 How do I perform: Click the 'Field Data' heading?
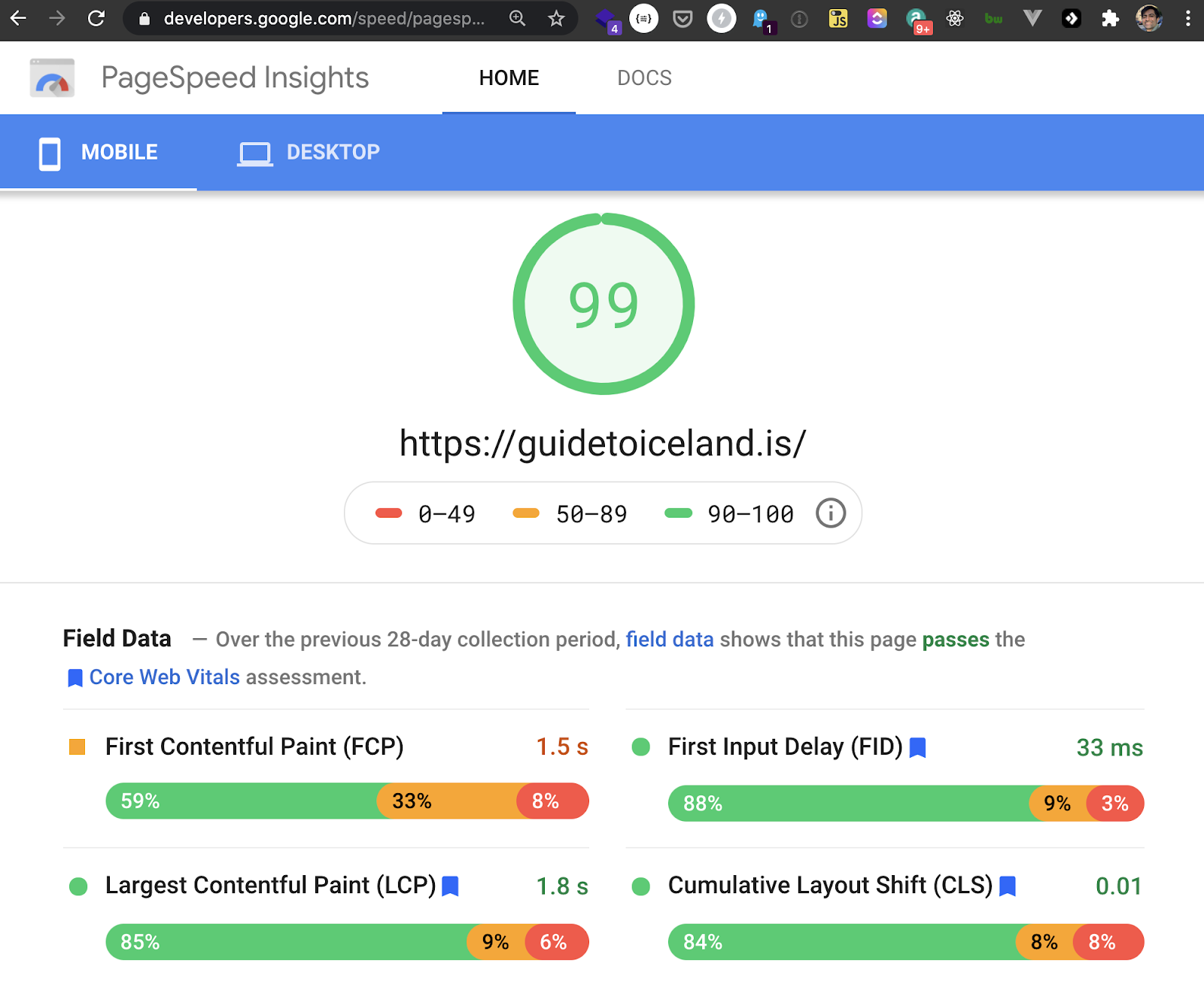coord(117,638)
